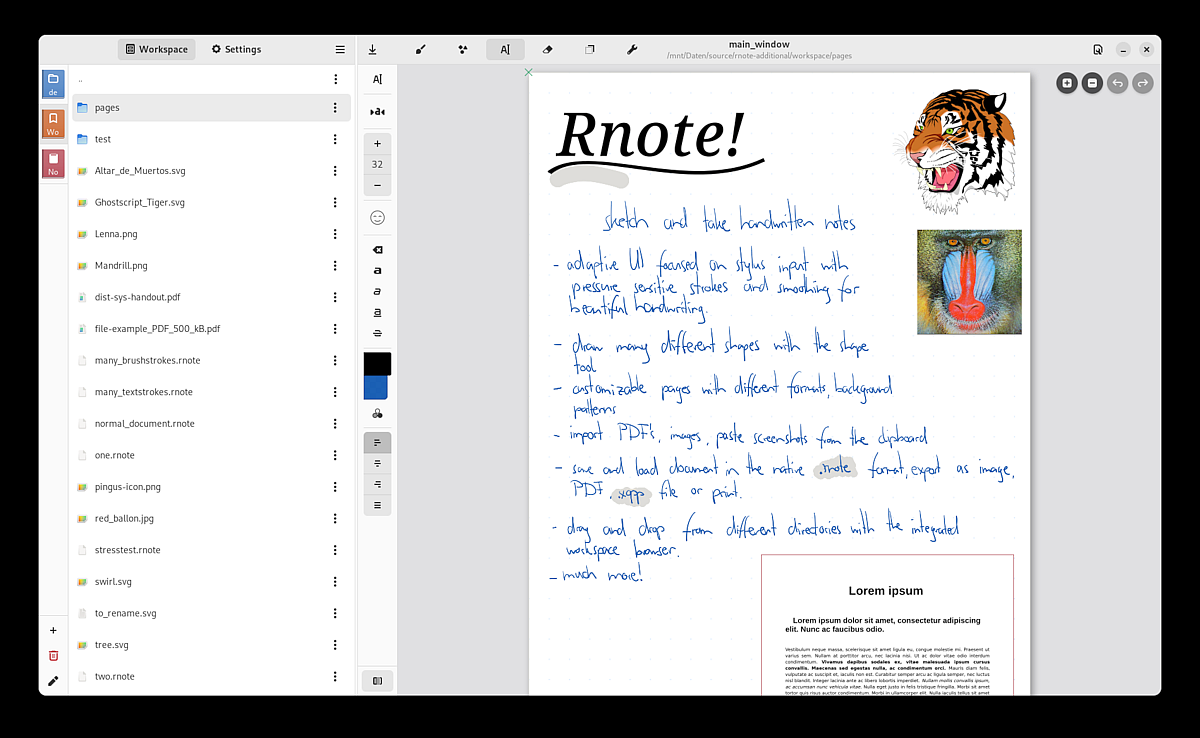Screen dimensions: 1200x738
Task: Zoom out with canvas minus button
Action: click(1092, 83)
